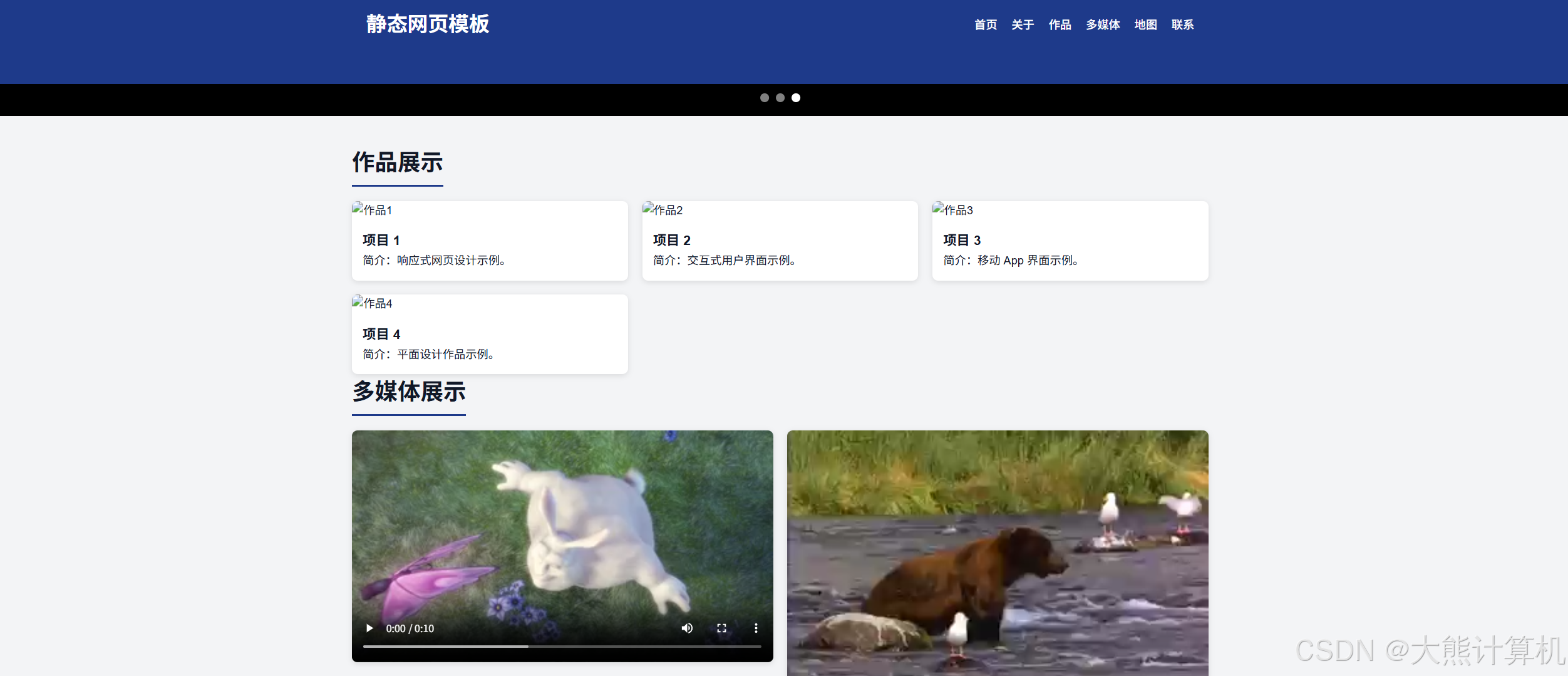The image size is (1568, 676).
Task: Click the broken 作品4 image
Action: pyautogui.click(x=373, y=303)
